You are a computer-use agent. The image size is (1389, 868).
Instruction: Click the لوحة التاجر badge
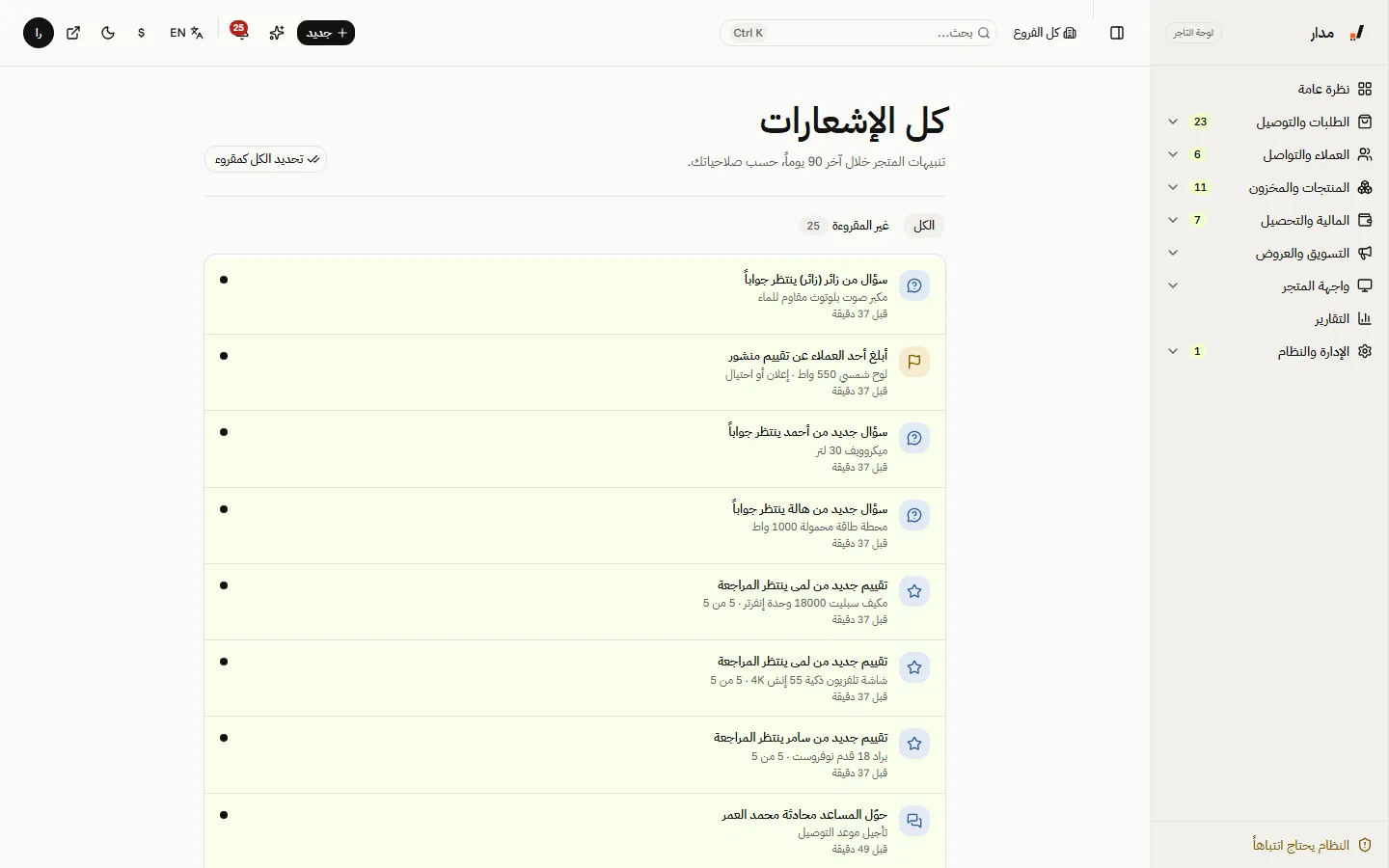(x=1194, y=33)
